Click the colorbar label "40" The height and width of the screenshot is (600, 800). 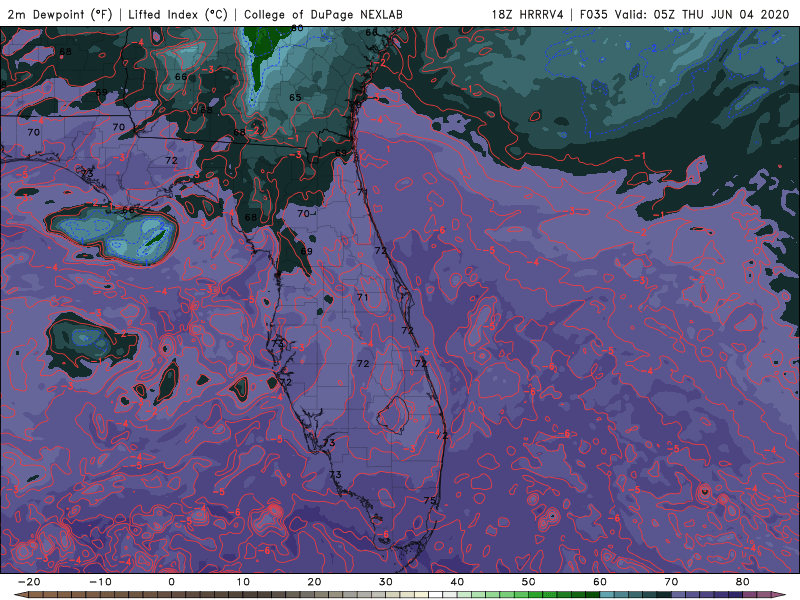click(457, 582)
